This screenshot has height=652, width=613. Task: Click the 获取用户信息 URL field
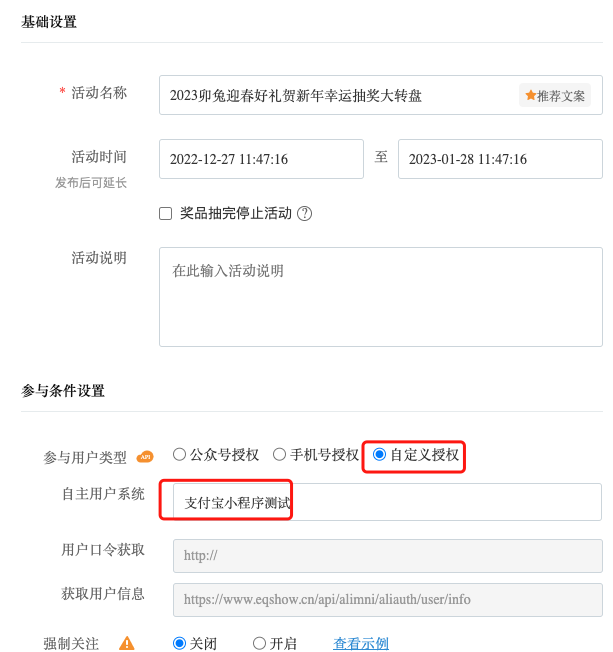click(387, 599)
